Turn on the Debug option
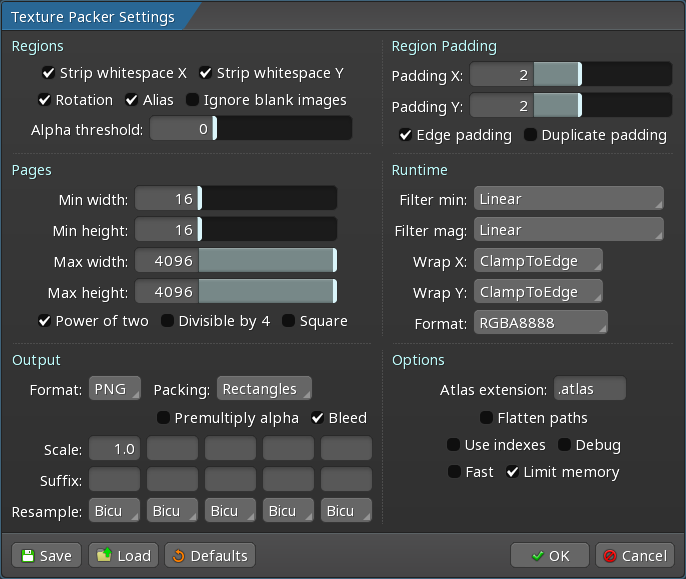 pyautogui.click(x=564, y=445)
